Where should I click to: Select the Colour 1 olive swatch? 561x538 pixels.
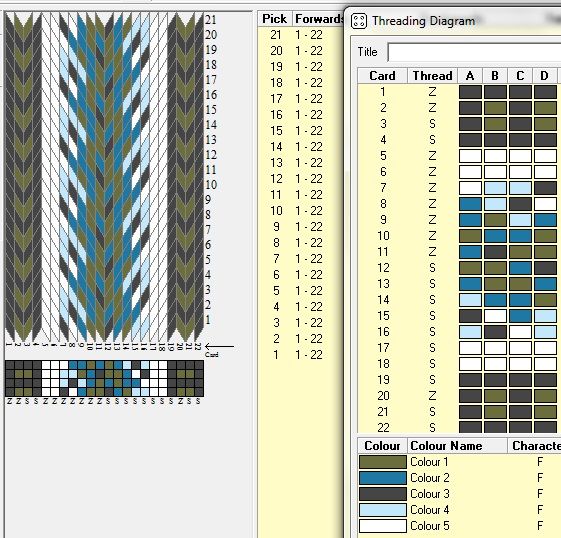tap(382, 462)
